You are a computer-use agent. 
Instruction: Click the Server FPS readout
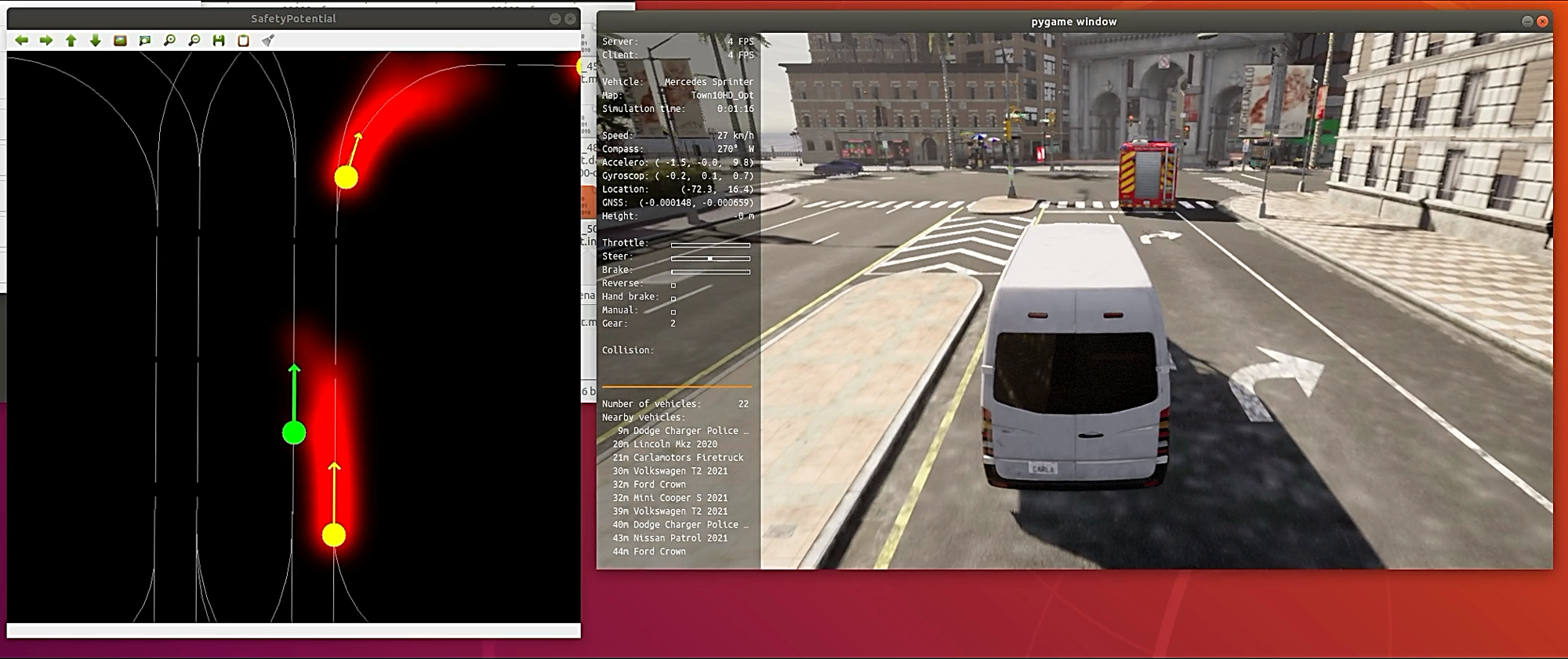pos(677,42)
